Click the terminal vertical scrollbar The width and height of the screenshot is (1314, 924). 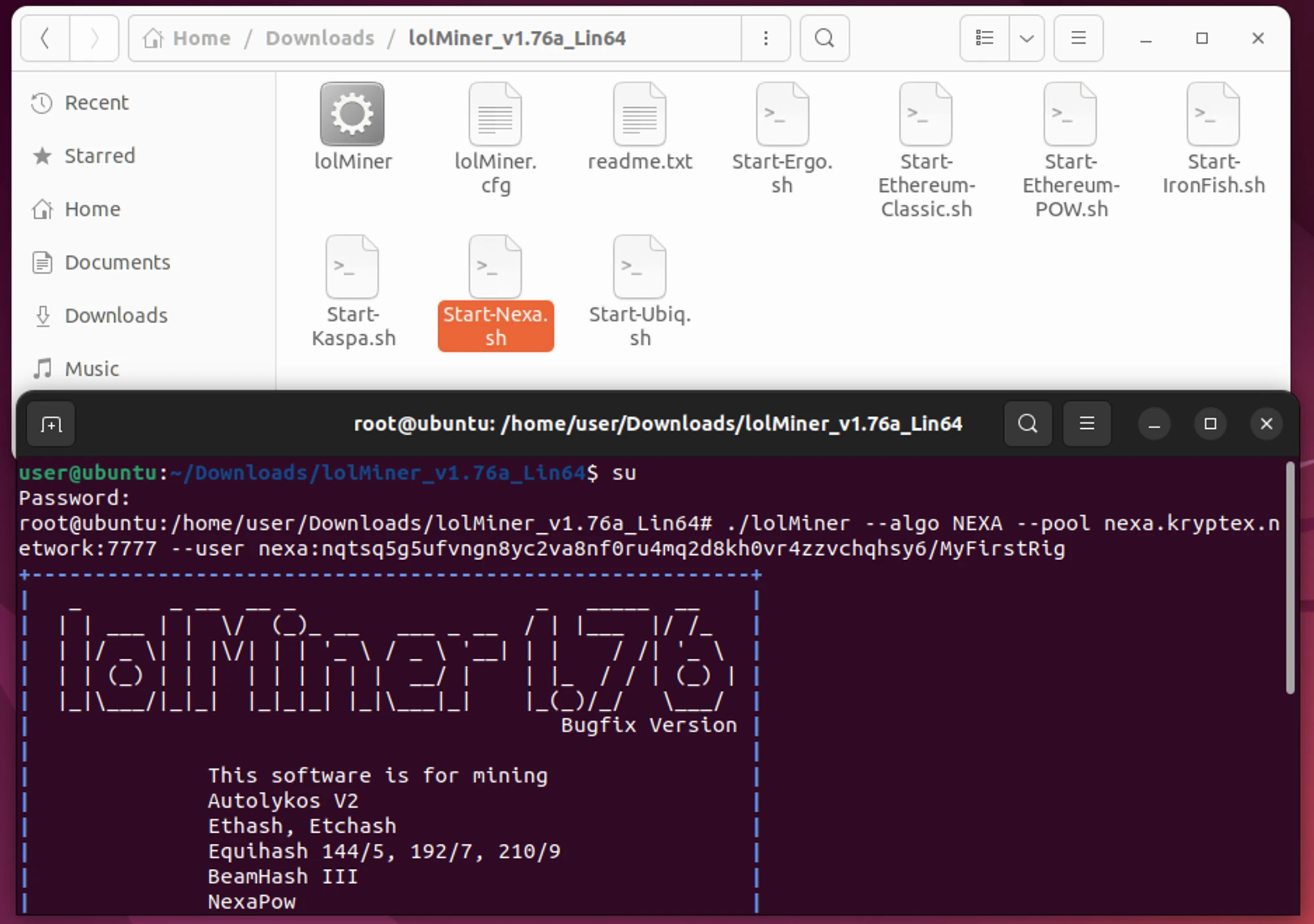(x=1290, y=578)
